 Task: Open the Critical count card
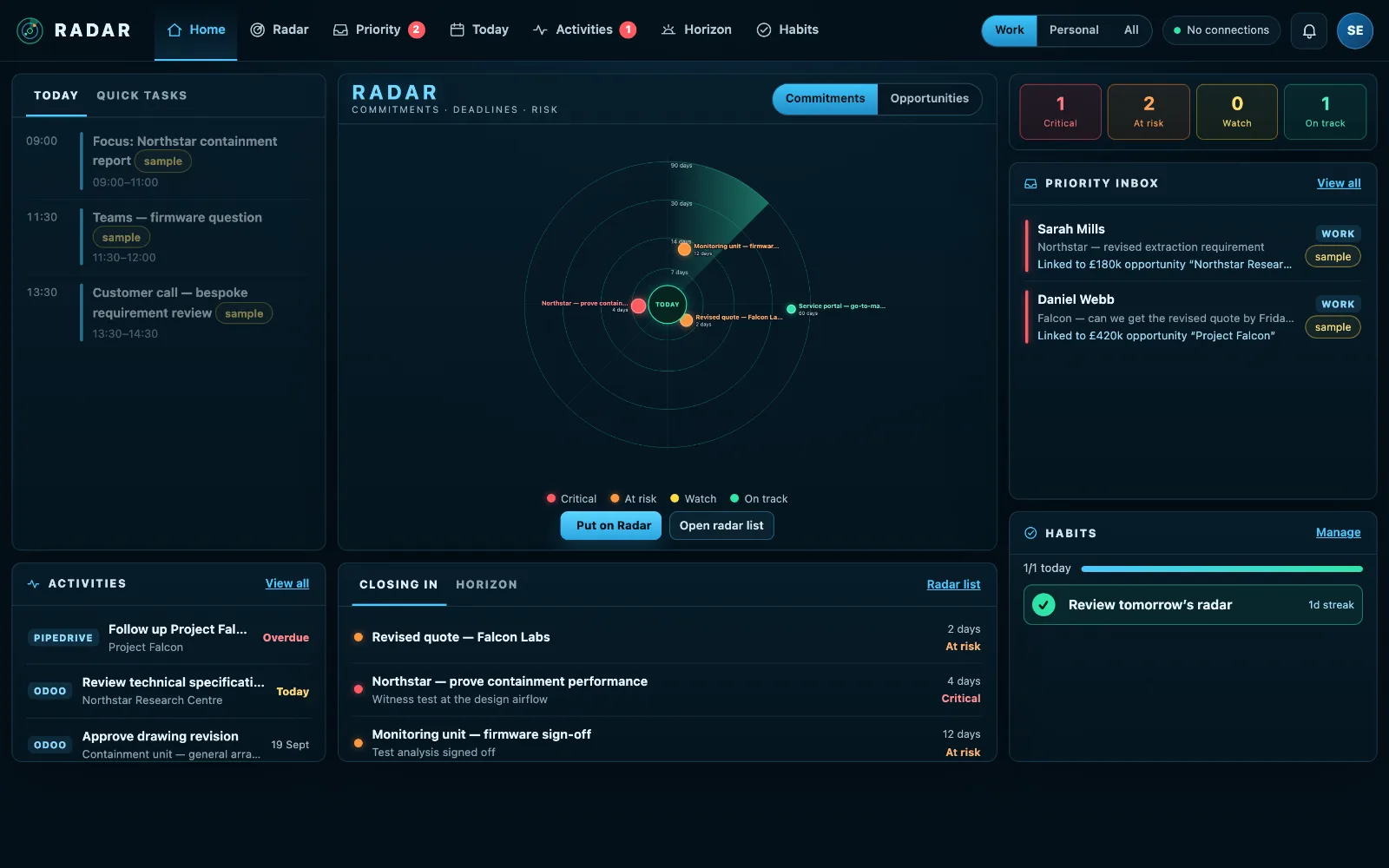1060,112
